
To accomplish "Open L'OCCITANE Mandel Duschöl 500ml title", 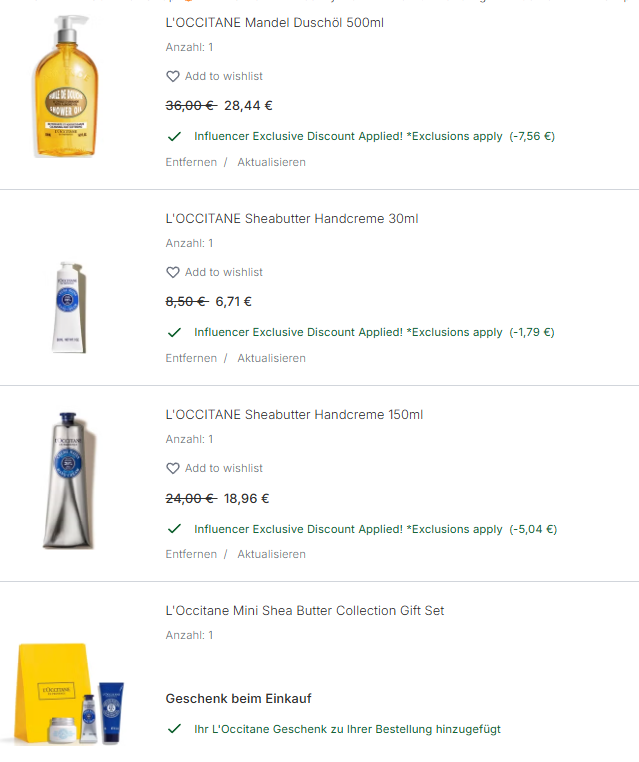I will [275, 23].
